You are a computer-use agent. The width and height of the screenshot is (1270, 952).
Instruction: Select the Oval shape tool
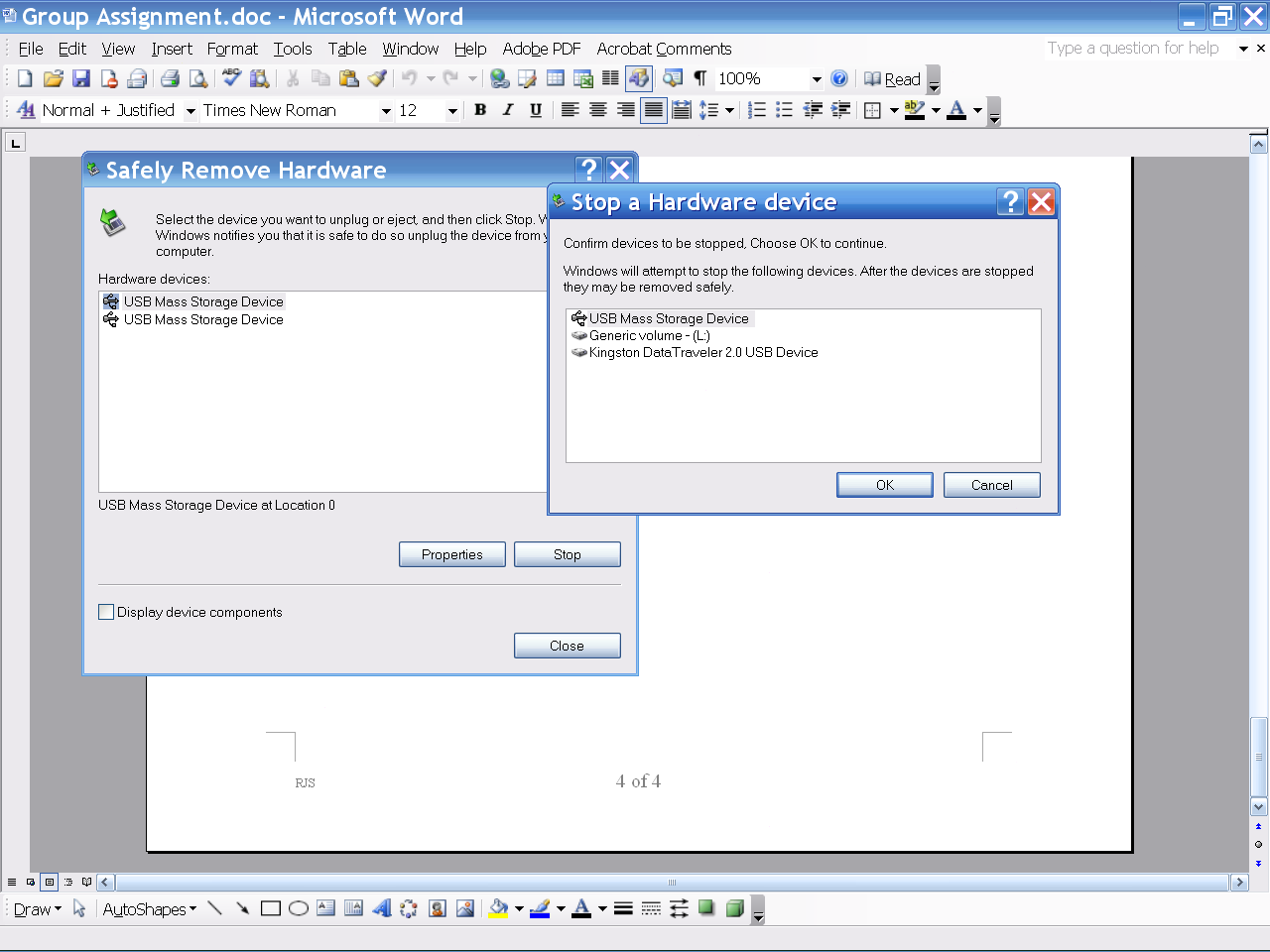pos(299,908)
